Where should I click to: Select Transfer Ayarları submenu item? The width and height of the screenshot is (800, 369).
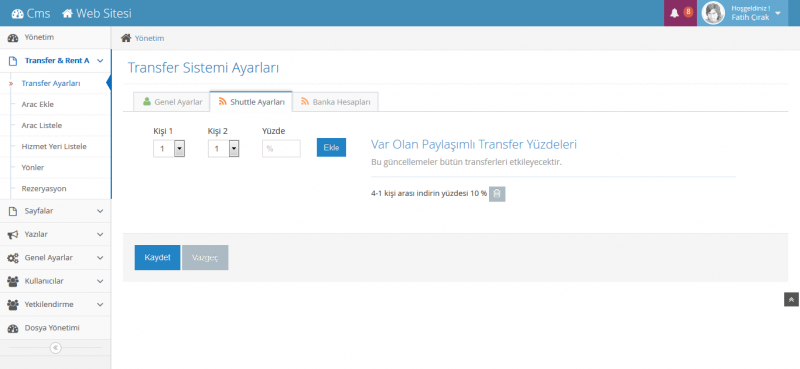pyautogui.click(x=51, y=83)
